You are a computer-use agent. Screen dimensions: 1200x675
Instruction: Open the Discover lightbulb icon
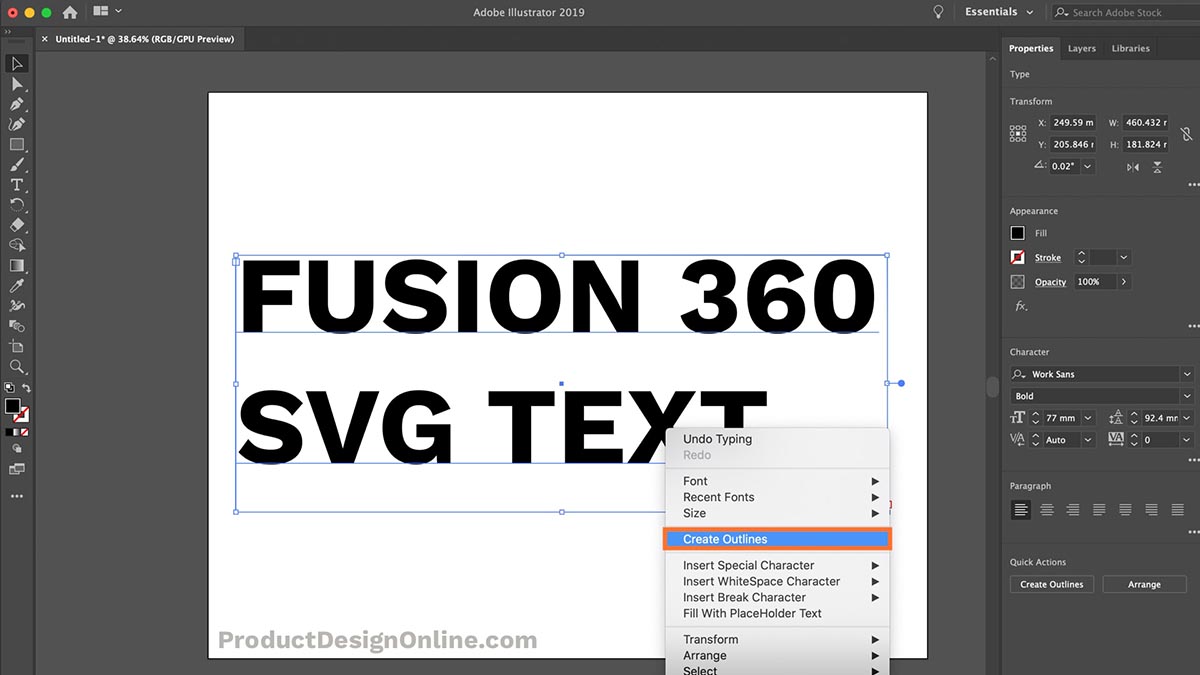[938, 12]
